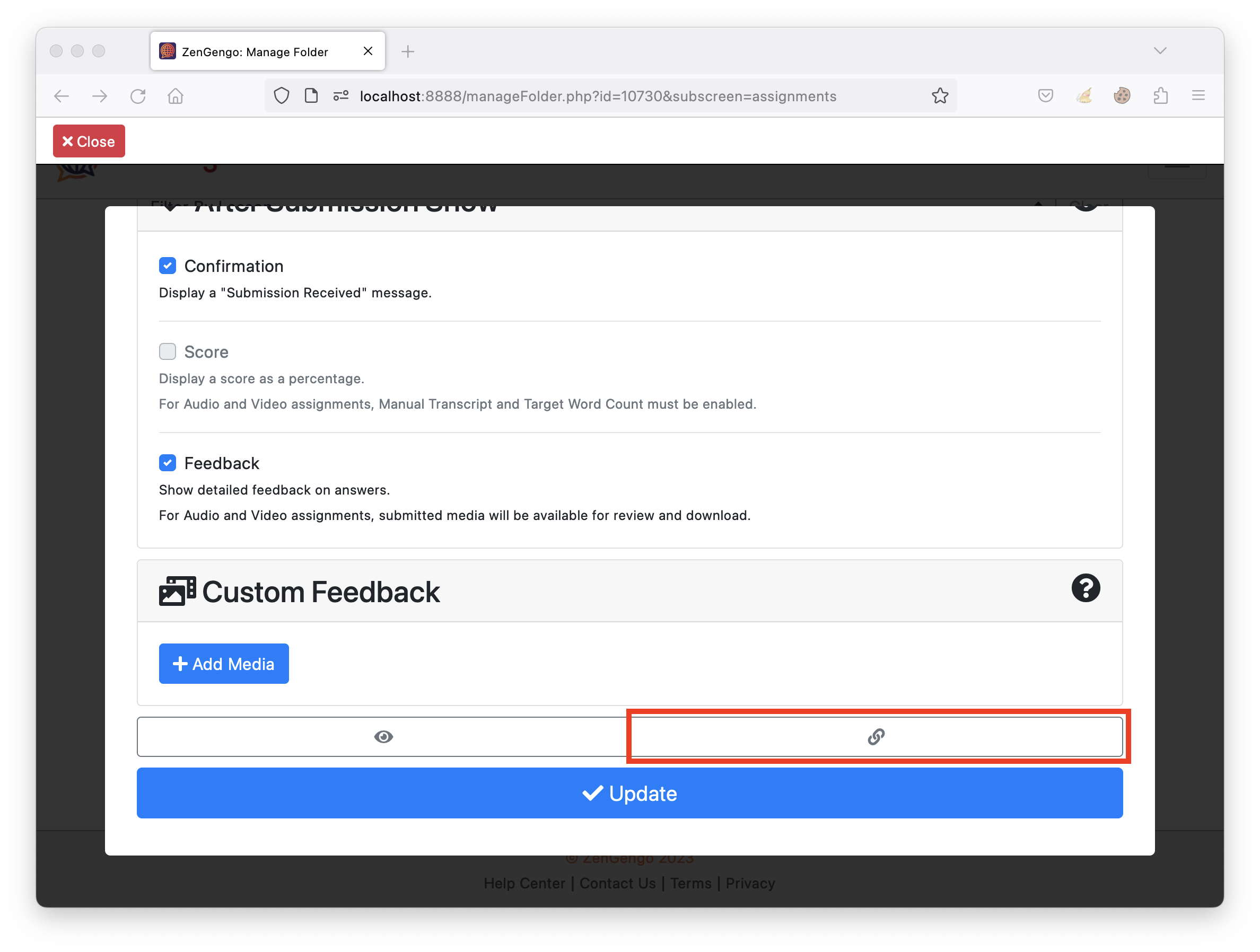The image size is (1260, 952).
Task: Click the Add Media button
Action: (224, 663)
